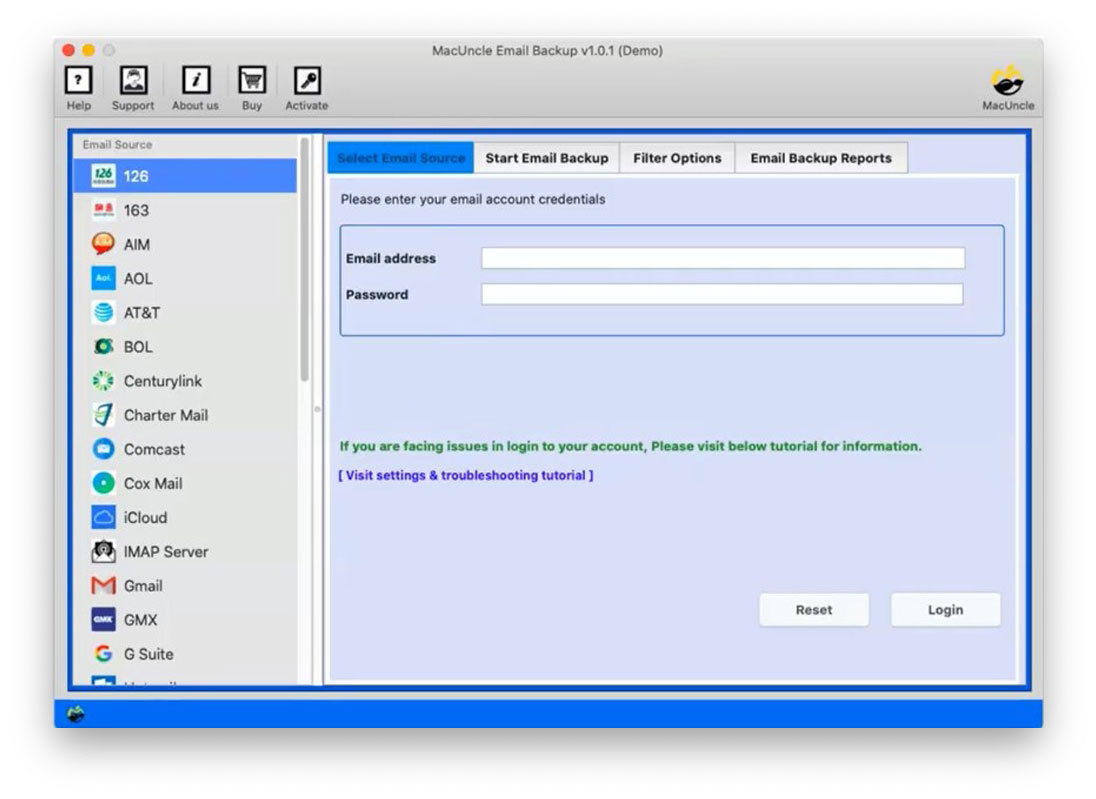Select AOL email source
Image resolution: width=1096 pixels, height=799 pixels.
click(138, 279)
